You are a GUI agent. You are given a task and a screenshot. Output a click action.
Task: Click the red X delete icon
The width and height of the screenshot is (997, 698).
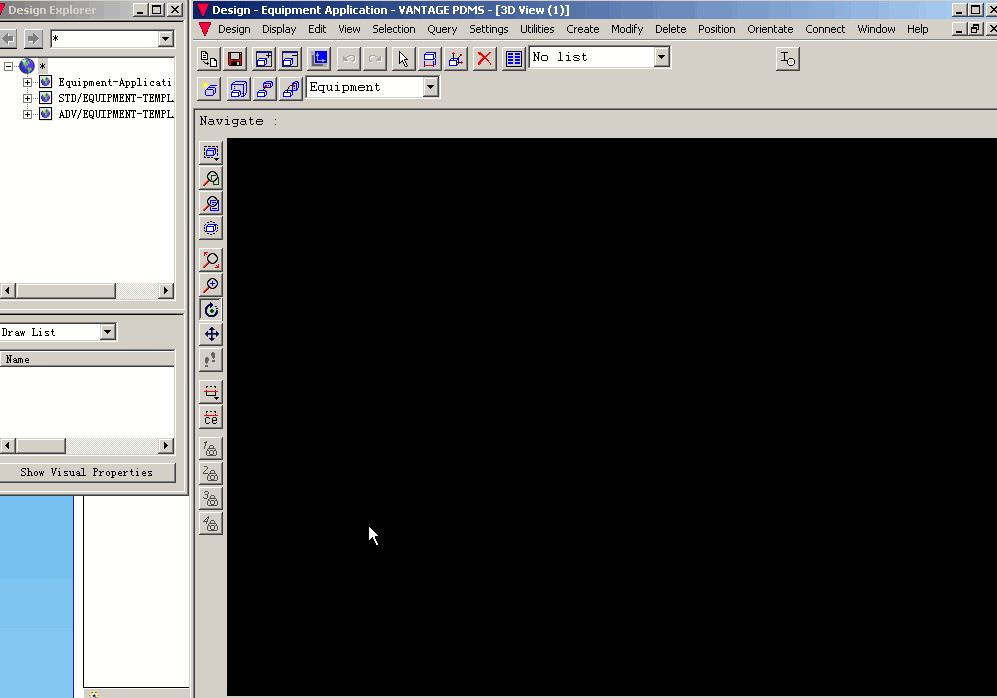click(485, 59)
